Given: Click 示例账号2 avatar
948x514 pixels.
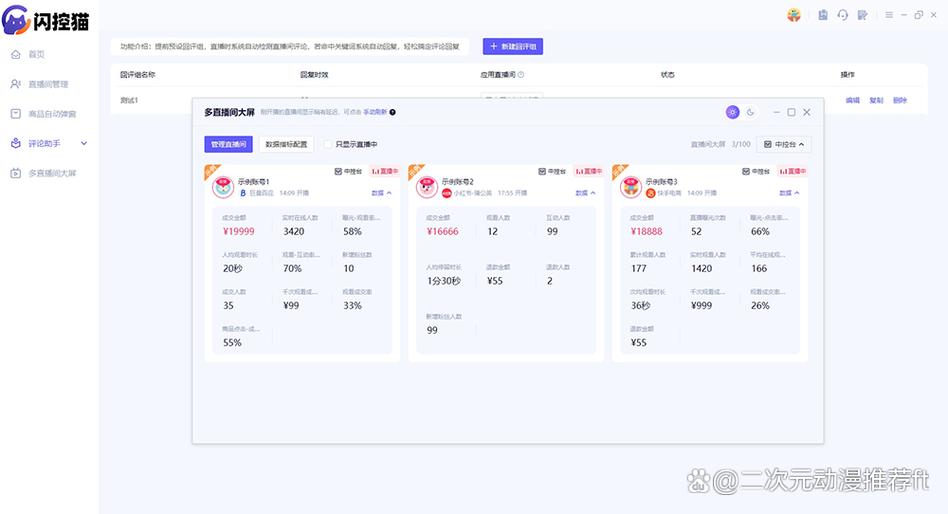Looking at the screenshot, I should point(427,187).
